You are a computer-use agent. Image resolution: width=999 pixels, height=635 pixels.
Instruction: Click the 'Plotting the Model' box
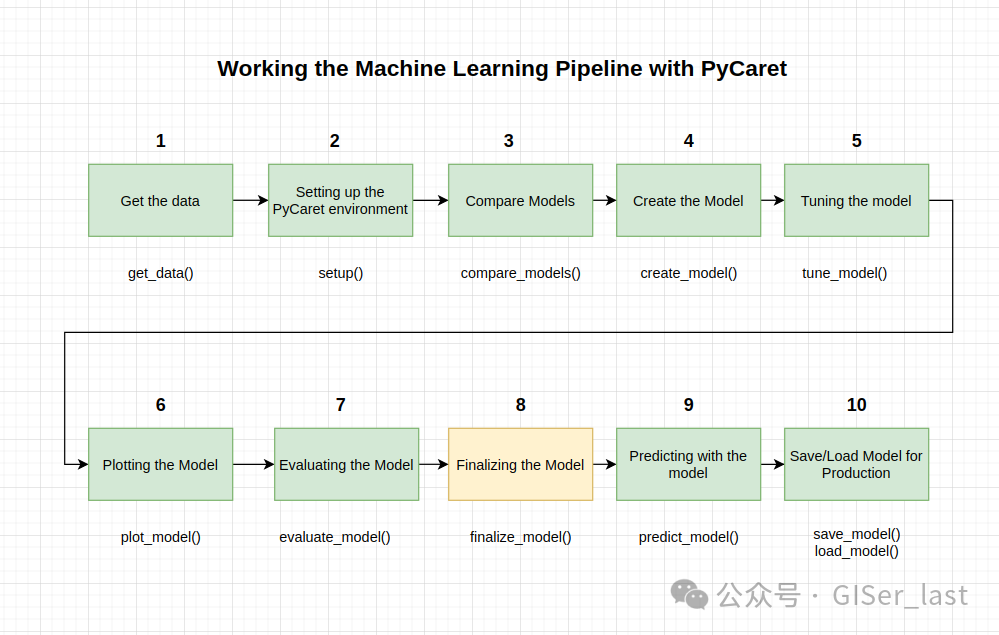[161, 464]
